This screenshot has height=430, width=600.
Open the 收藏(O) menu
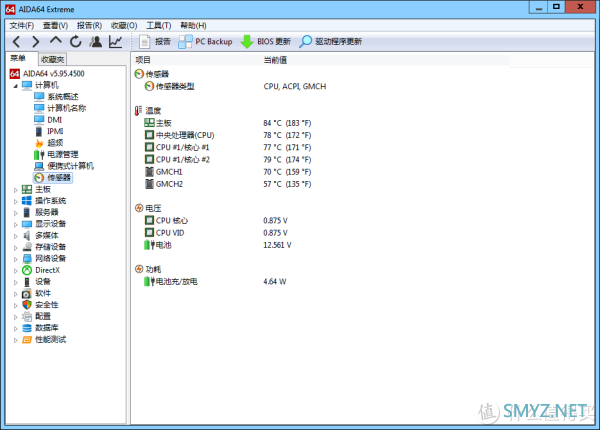124,25
